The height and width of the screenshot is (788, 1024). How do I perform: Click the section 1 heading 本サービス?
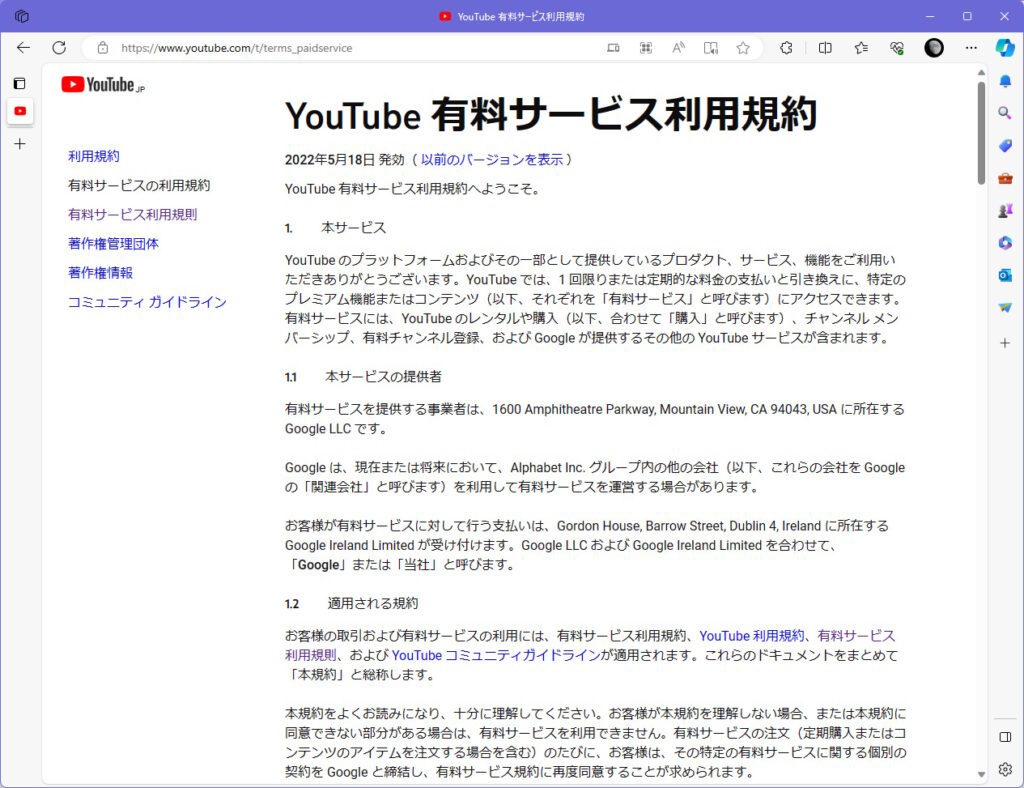[354, 228]
